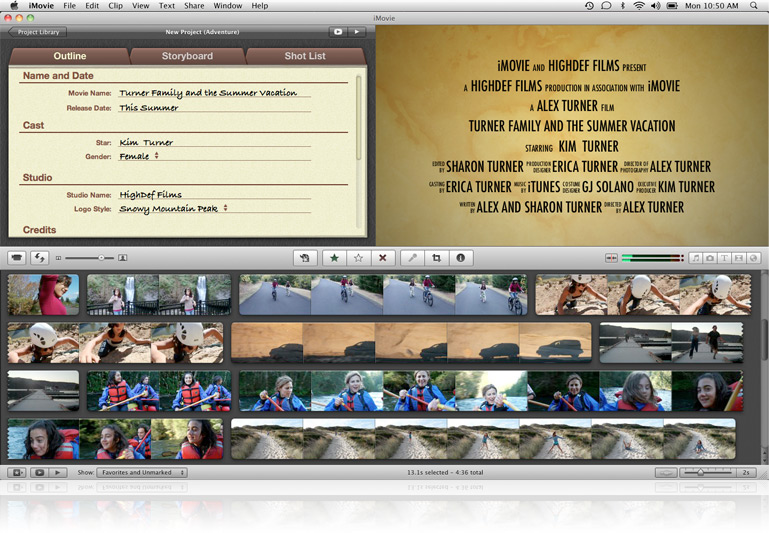Select the voiceover microphone tool

[411, 258]
